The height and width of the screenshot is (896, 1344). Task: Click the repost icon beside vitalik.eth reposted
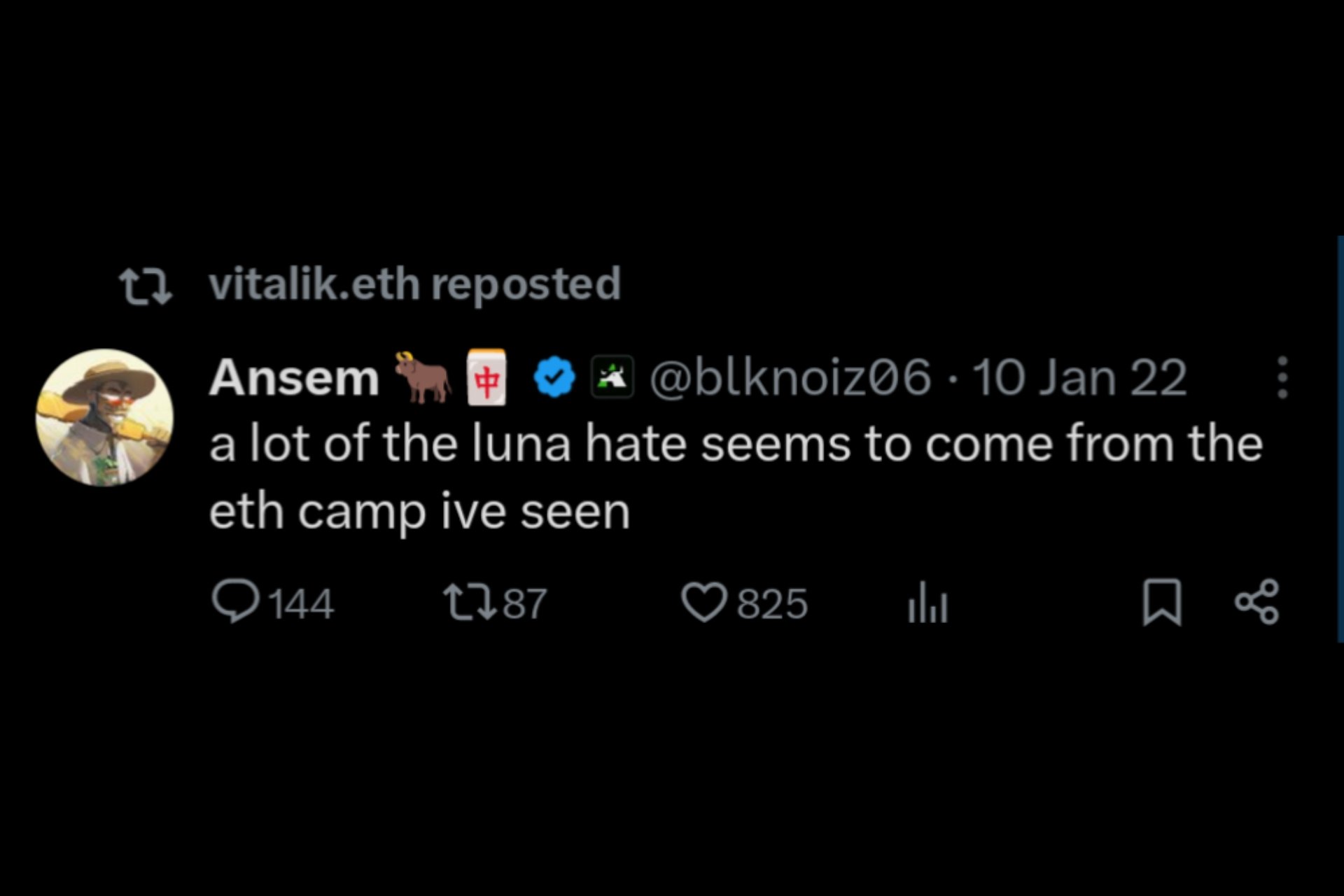click(146, 286)
